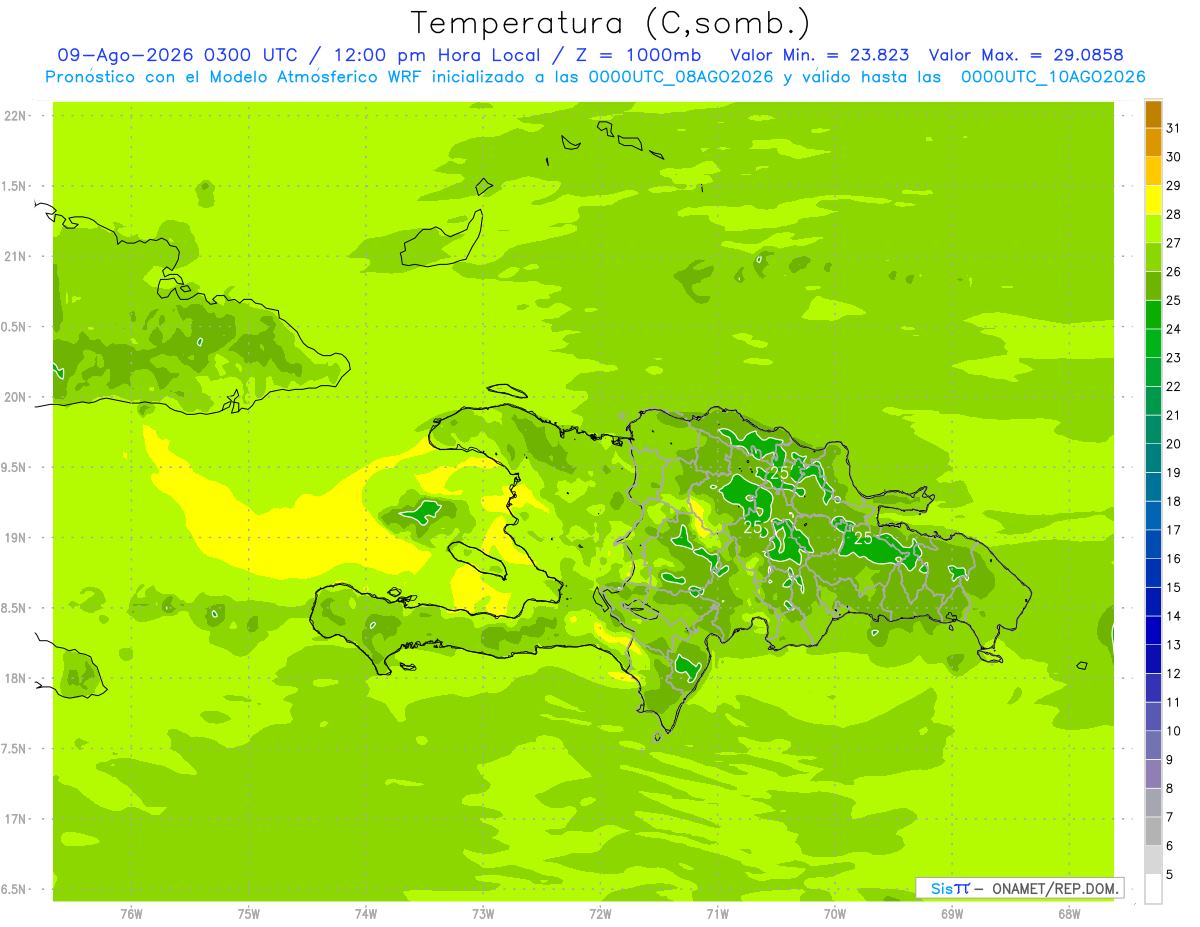Select the '72W' longitude axis label
1200x927 pixels.
click(x=601, y=914)
